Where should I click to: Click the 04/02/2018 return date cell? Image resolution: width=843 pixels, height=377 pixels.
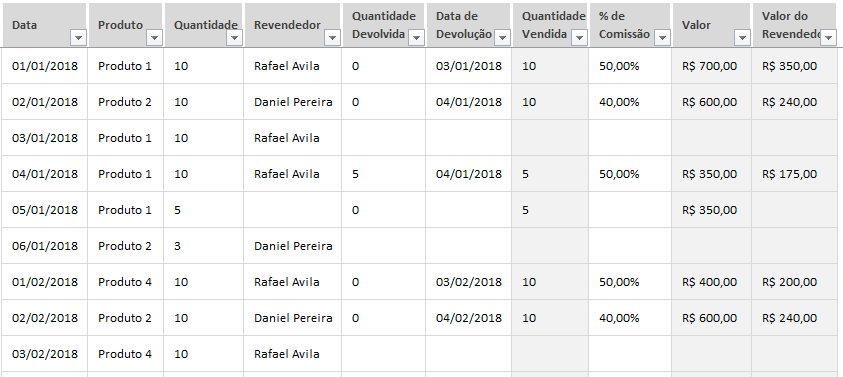coord(468,318)
